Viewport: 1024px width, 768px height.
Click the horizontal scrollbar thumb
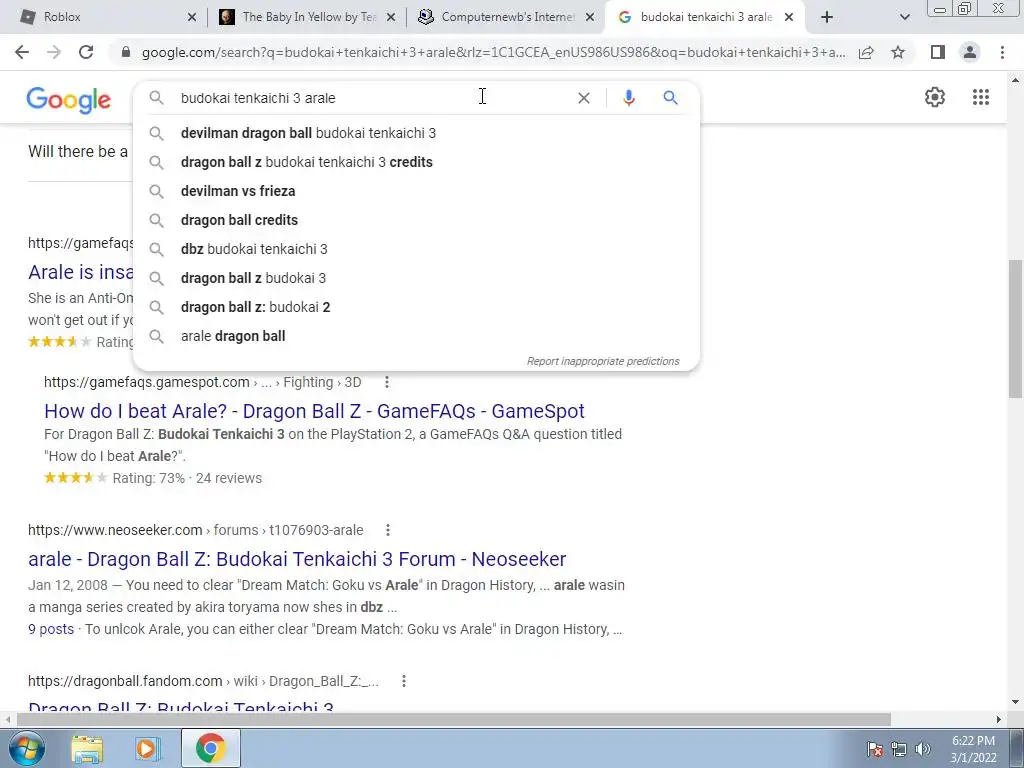coord(454,720)
